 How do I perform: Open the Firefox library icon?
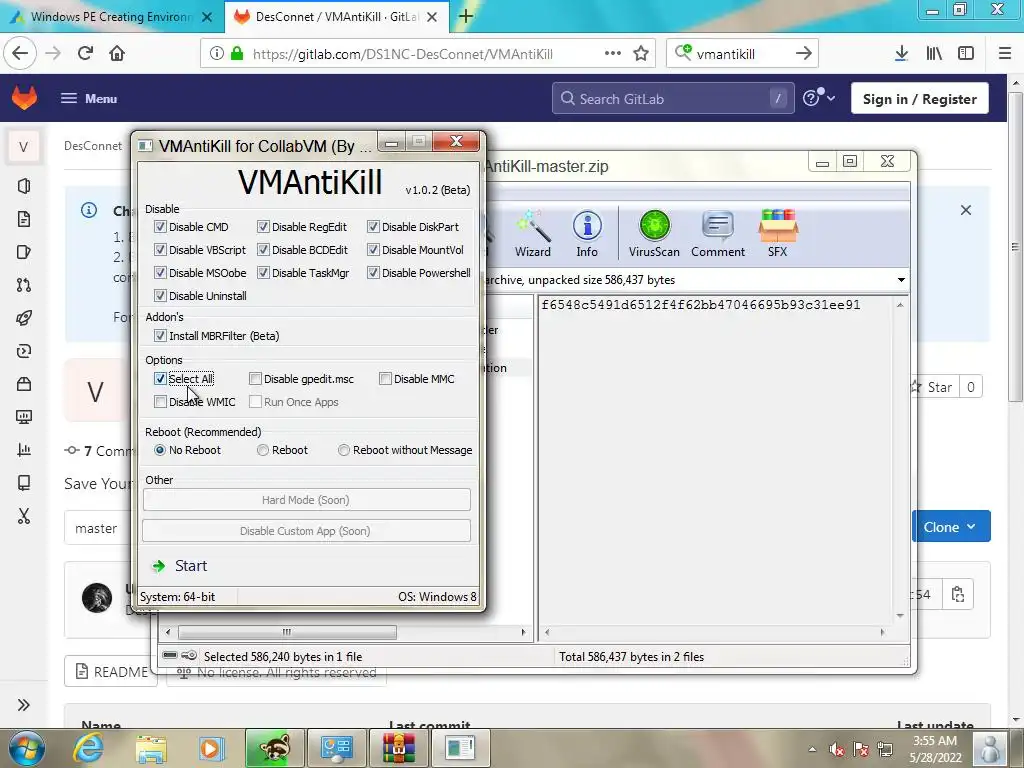tap(934, 54)
